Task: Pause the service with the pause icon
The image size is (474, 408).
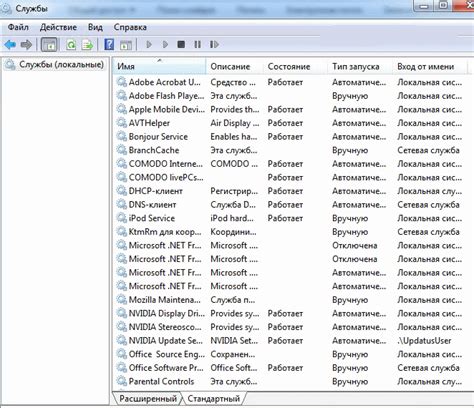Action: 197,44
